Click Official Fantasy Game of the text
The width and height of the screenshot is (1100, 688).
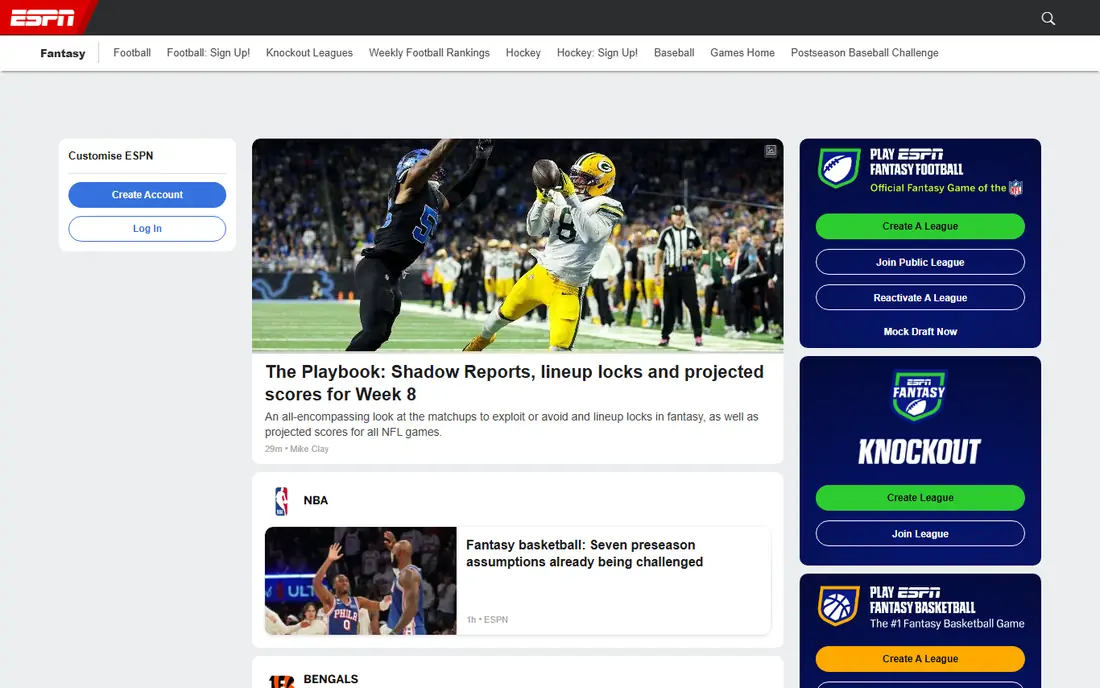[938, 188]
